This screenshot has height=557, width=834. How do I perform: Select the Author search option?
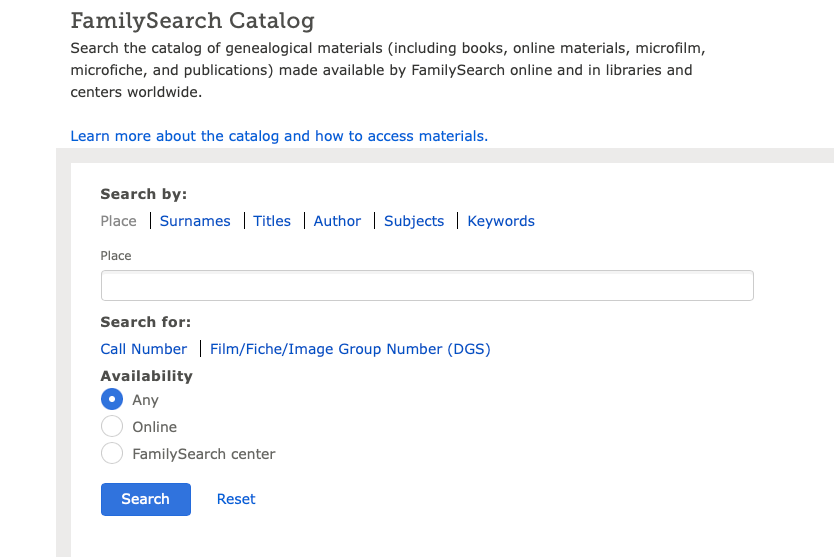click(337, 221)
